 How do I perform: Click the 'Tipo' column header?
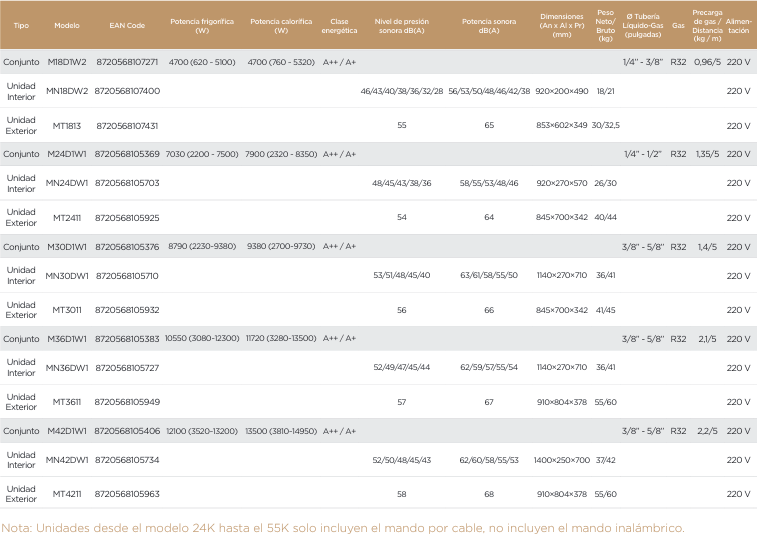pyautogui.click(x=21, y=26)
